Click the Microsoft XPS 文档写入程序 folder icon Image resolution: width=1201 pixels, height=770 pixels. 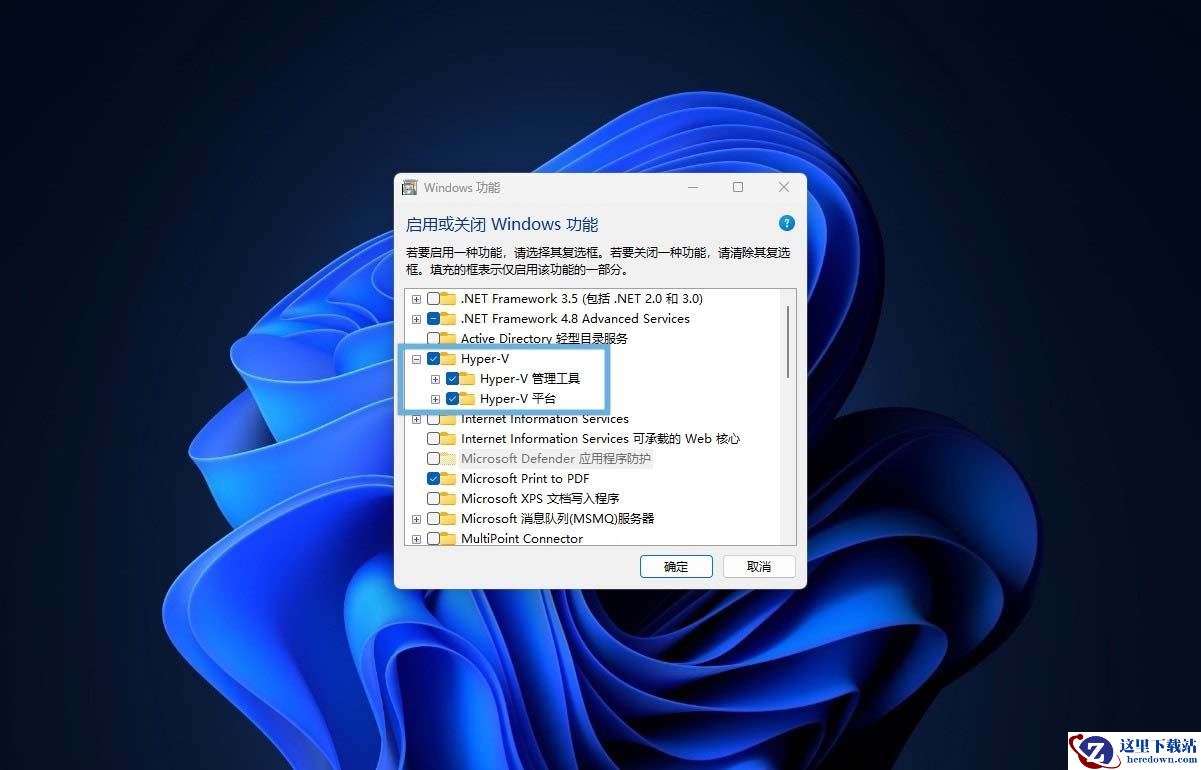pyautogui.click(x=448, y=498)
